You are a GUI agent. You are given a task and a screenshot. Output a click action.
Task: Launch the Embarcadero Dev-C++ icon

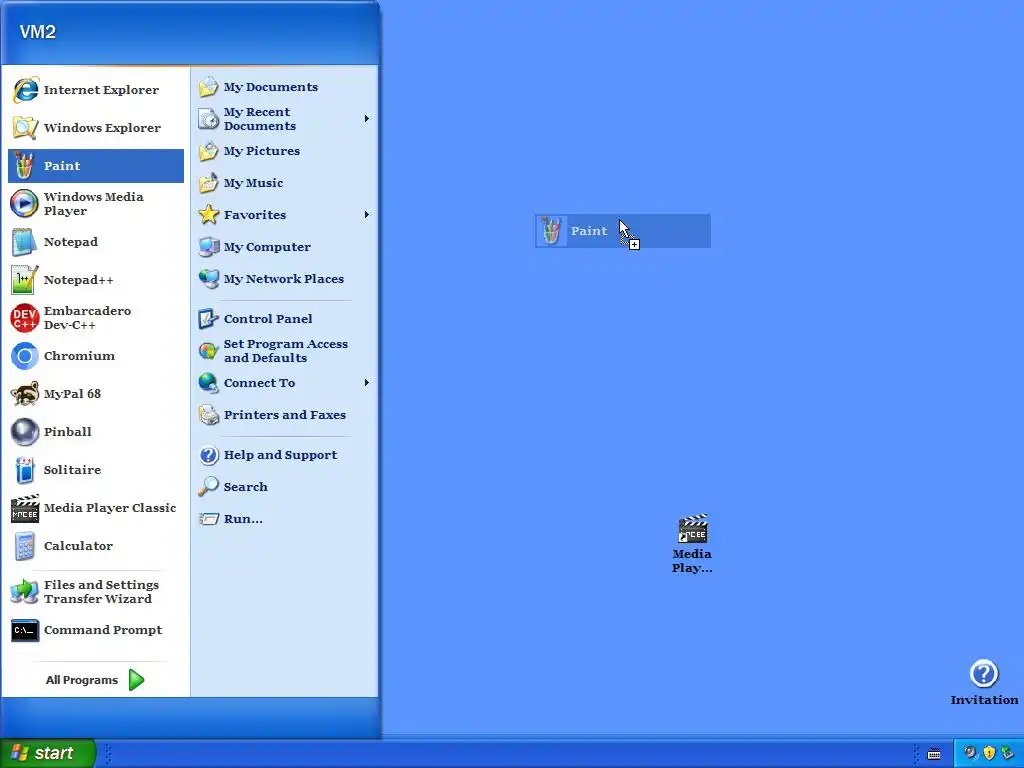click(25, 318)
